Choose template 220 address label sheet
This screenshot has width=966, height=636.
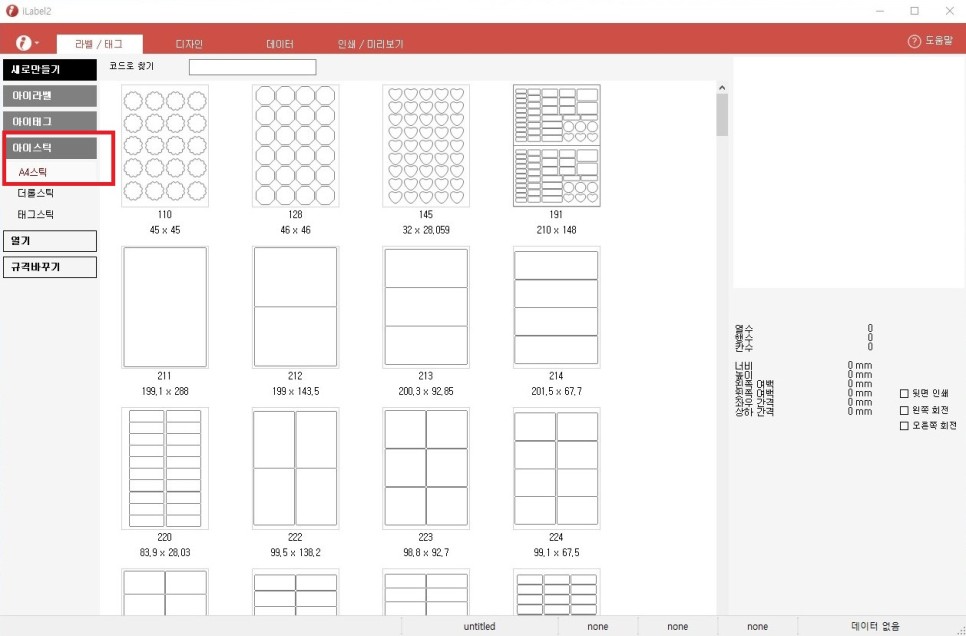(164, 468)
